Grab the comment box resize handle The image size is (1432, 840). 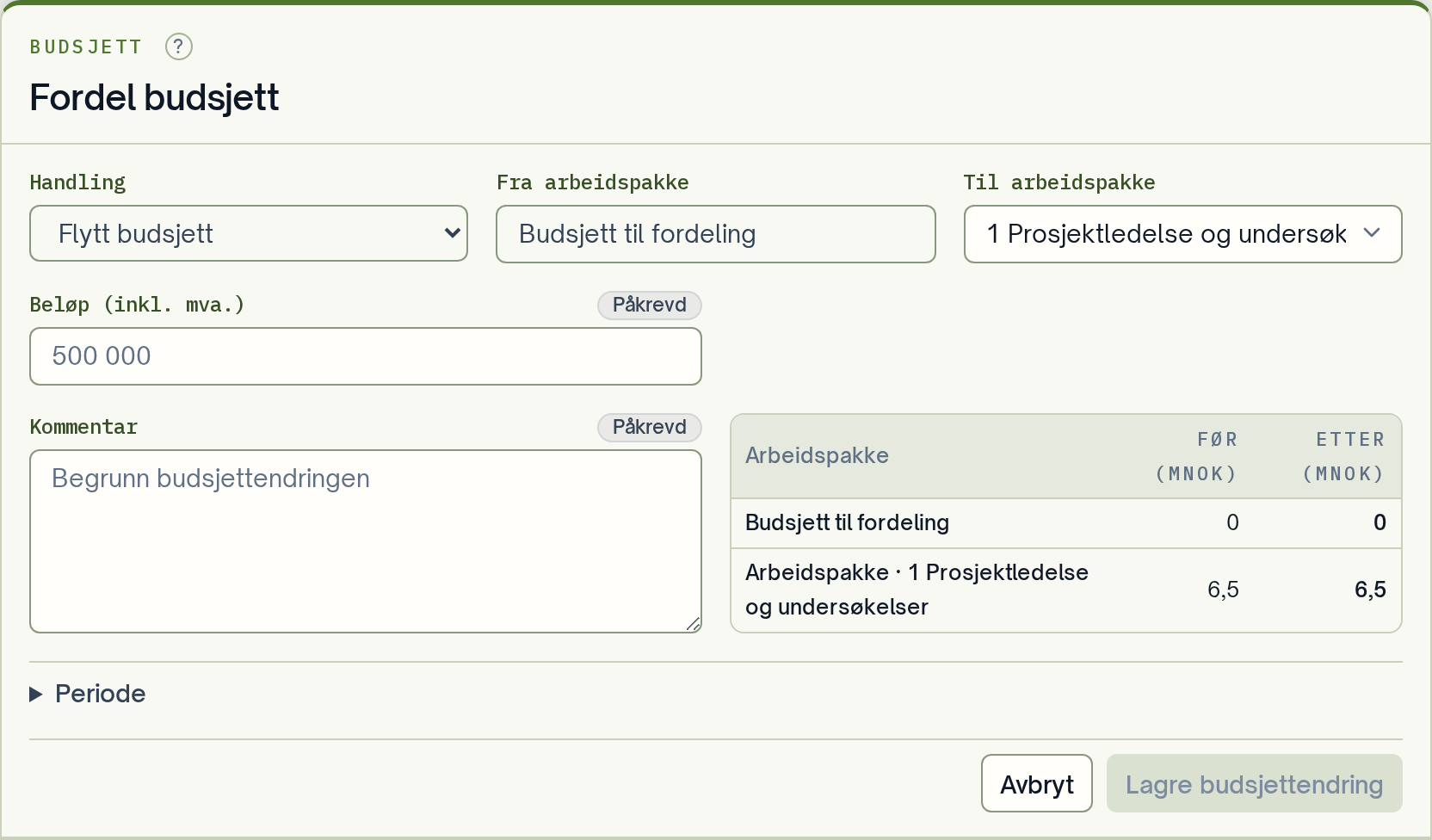pyautogui.click(x=694, y=625)
